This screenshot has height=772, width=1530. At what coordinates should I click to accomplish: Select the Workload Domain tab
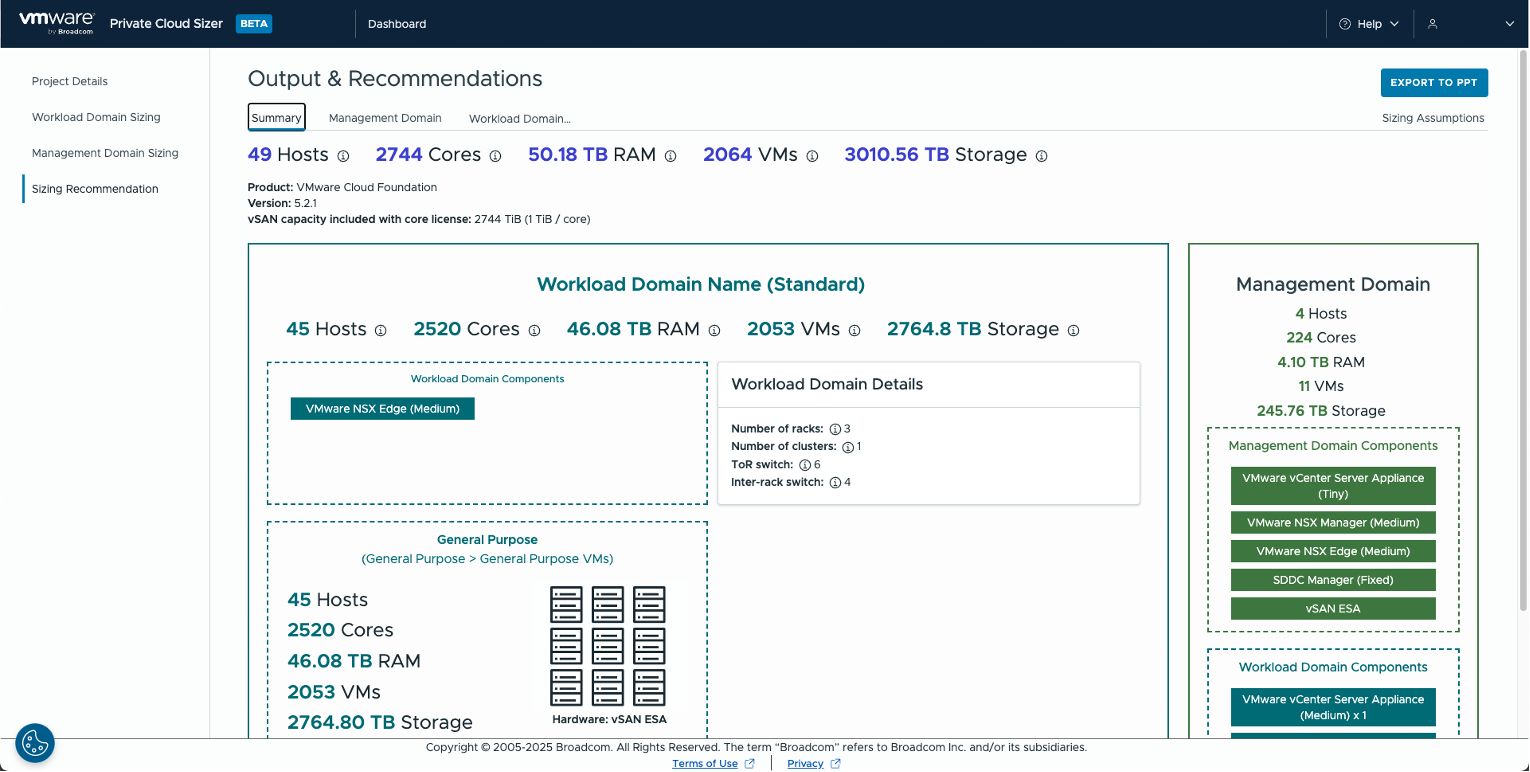(519, 119)
